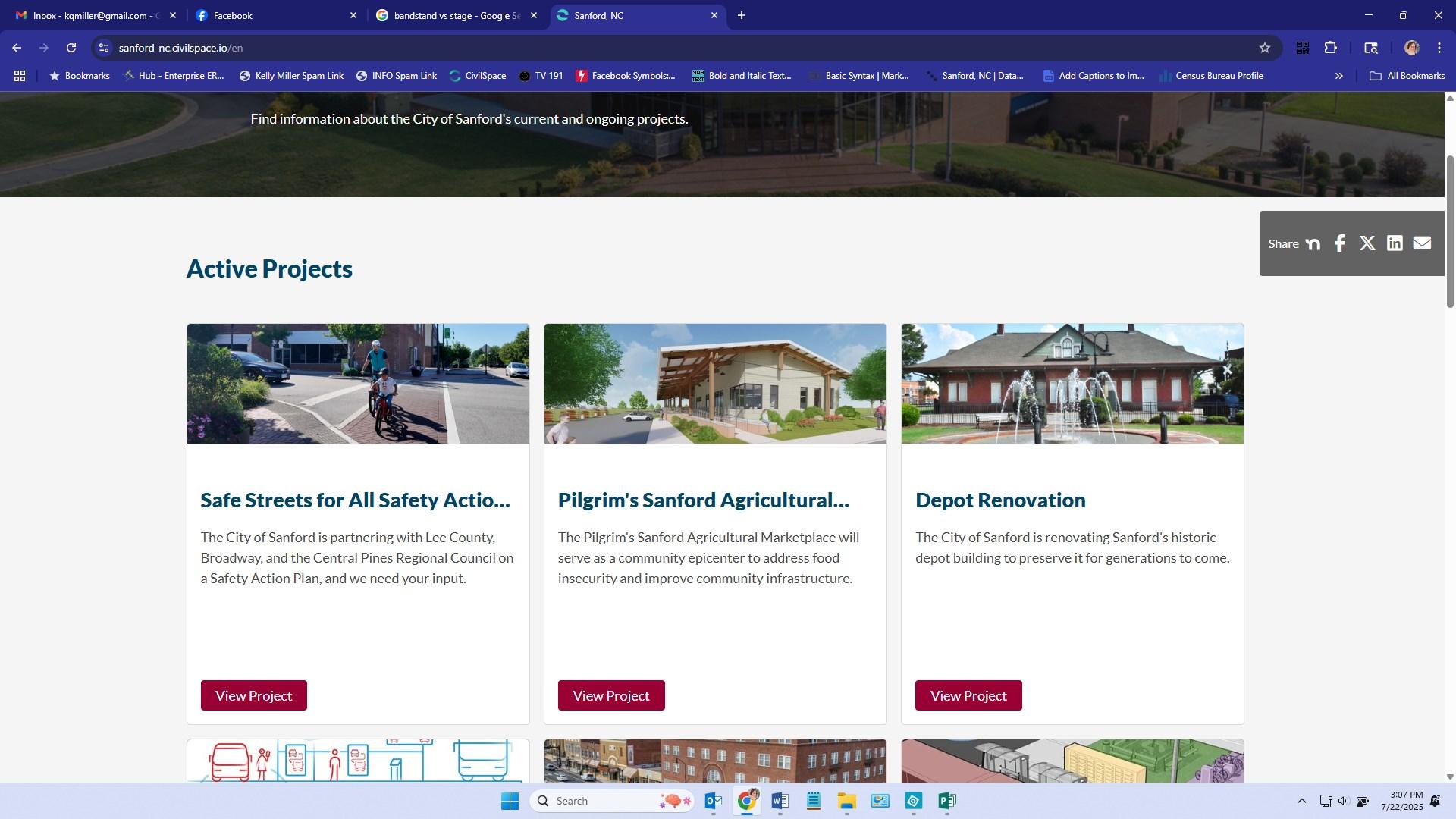View the Depot Renovation project
The image size is (1456, 819).
(968, 695)
